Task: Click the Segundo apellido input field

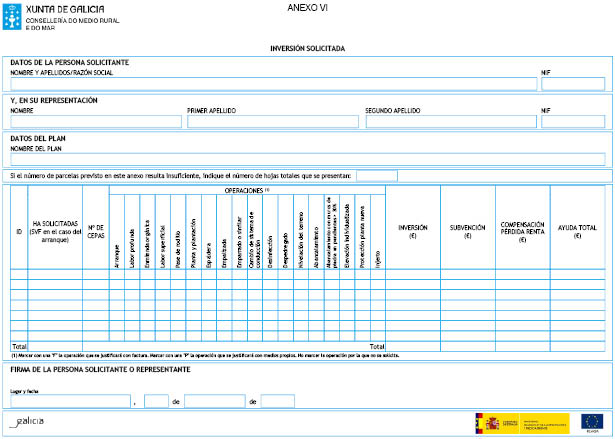Action: 449,122
